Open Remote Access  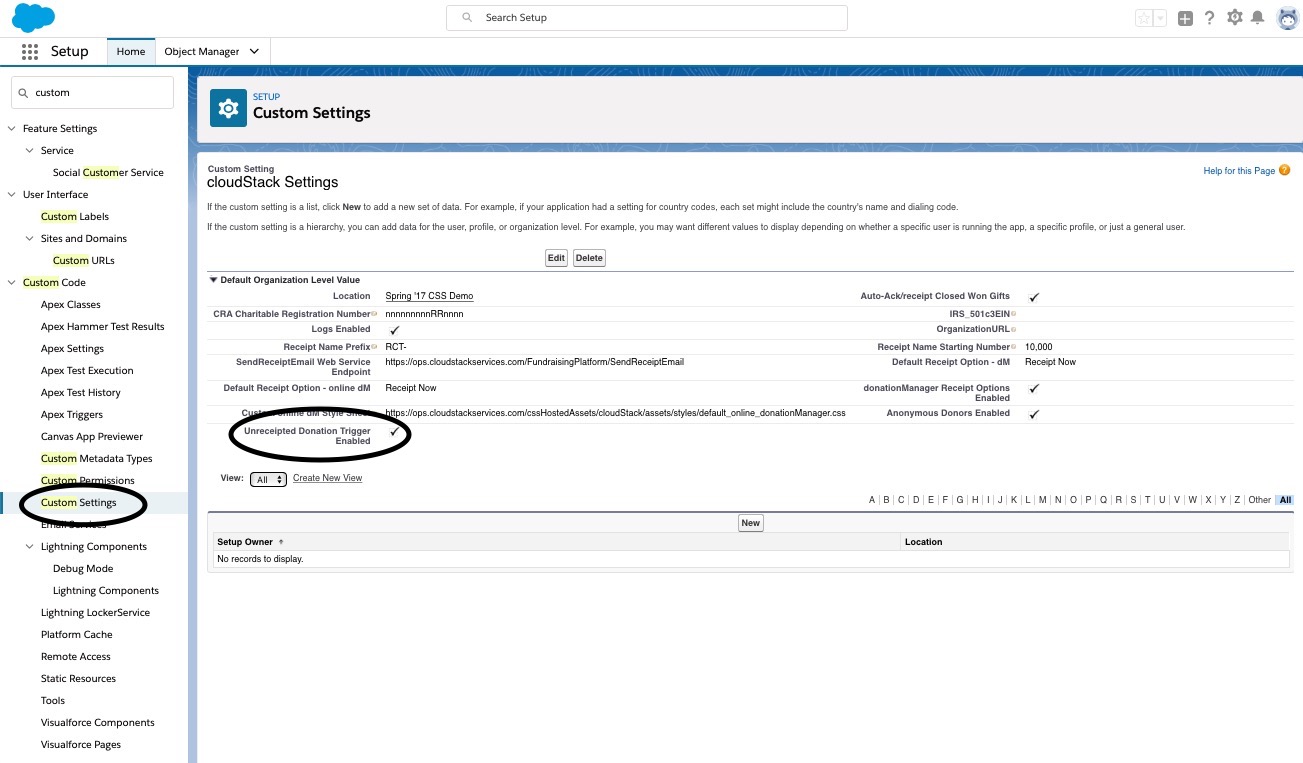coord(76,656)
